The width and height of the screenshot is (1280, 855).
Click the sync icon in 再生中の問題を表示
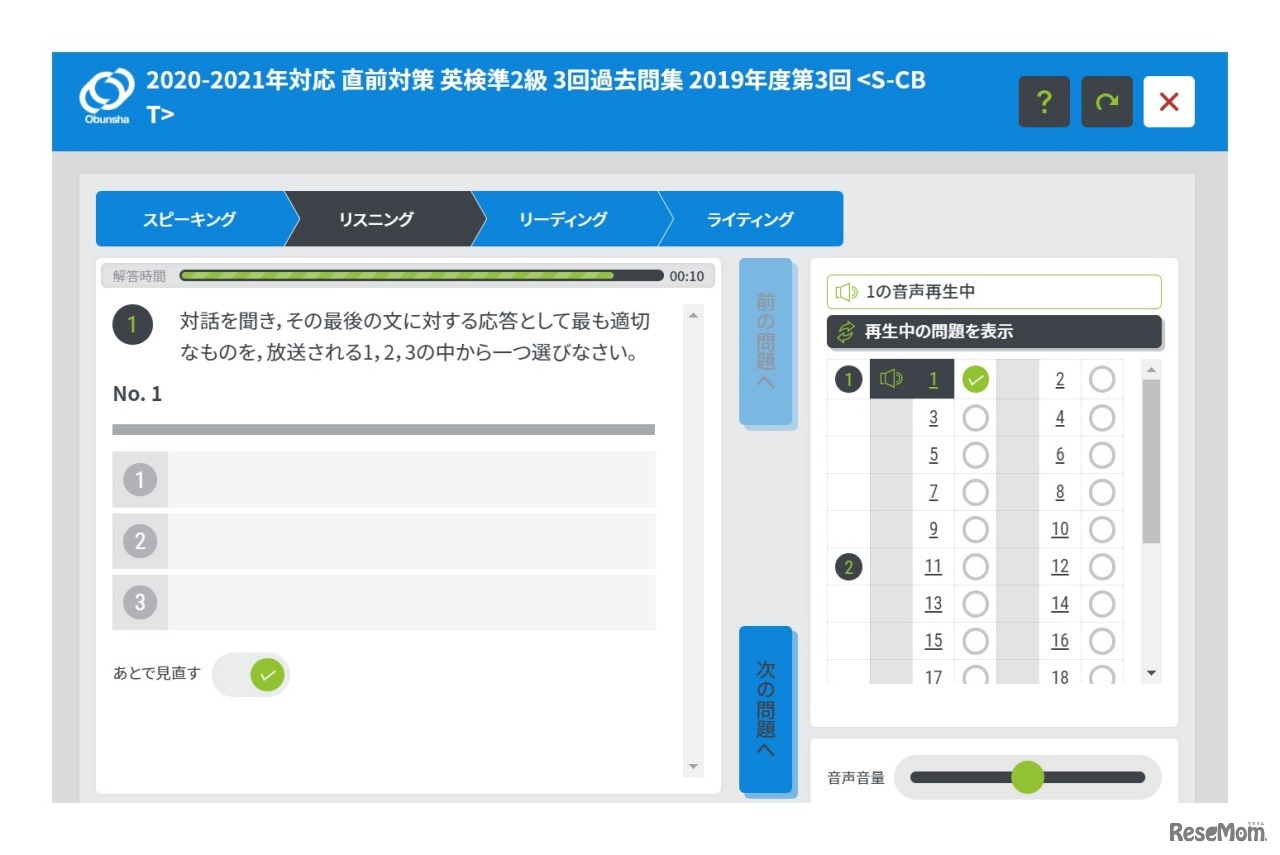pyautogui.click(x=846, y=332)
